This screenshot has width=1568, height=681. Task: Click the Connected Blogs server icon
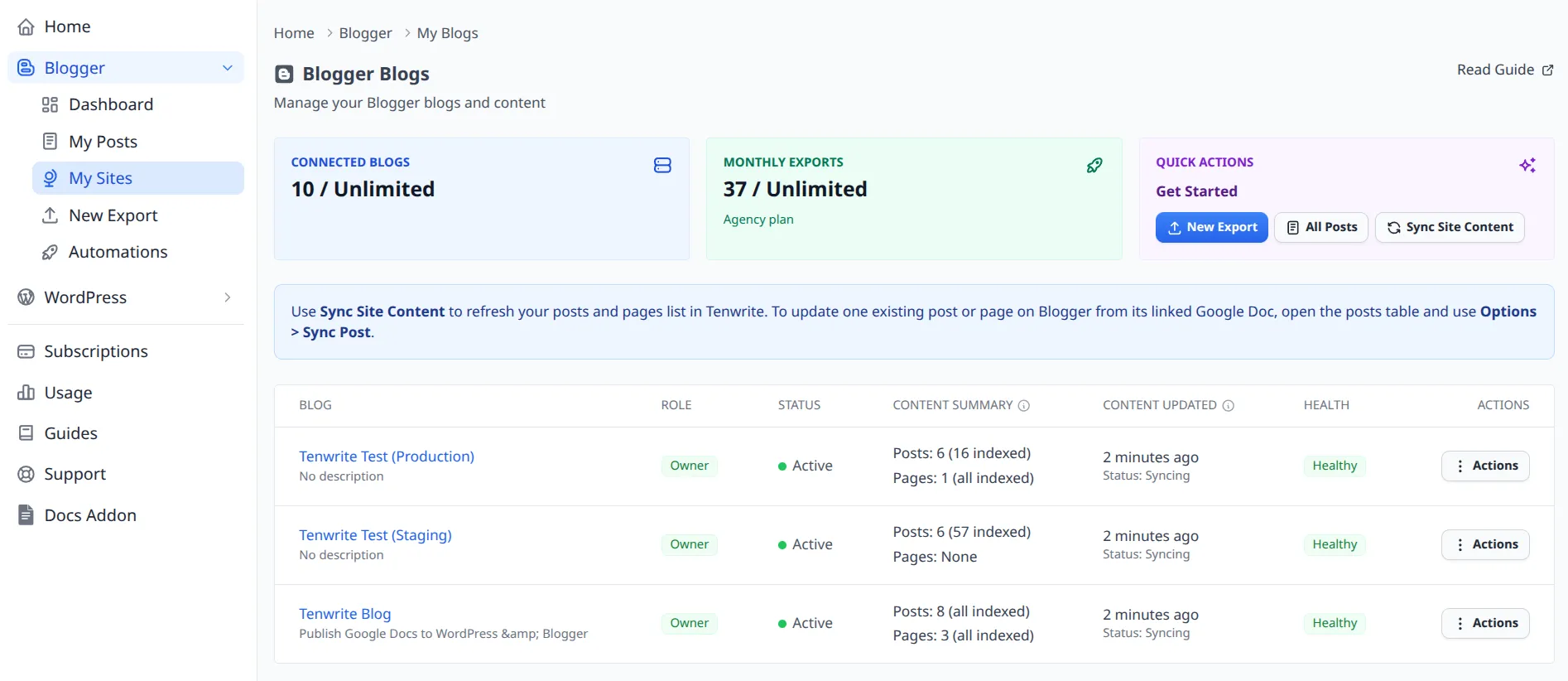pos(662,166)
